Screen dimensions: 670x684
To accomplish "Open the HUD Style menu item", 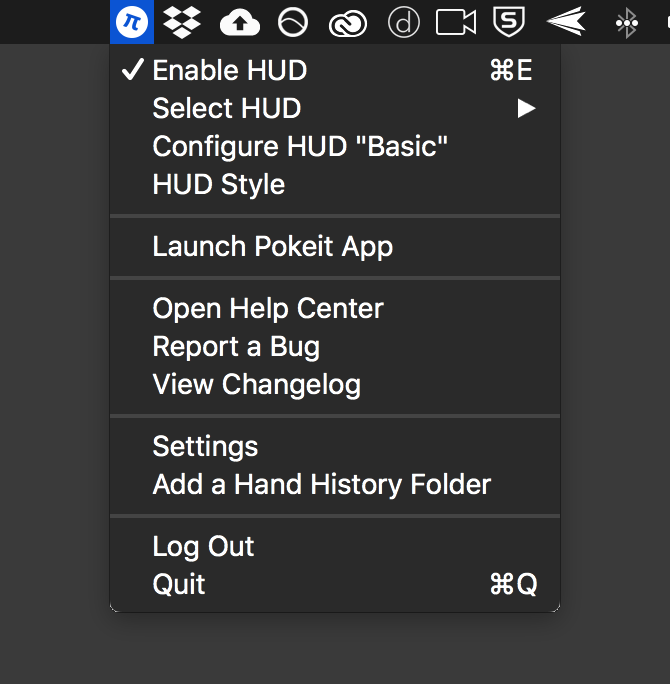I will pyautogui.click(x=335, y=184).
